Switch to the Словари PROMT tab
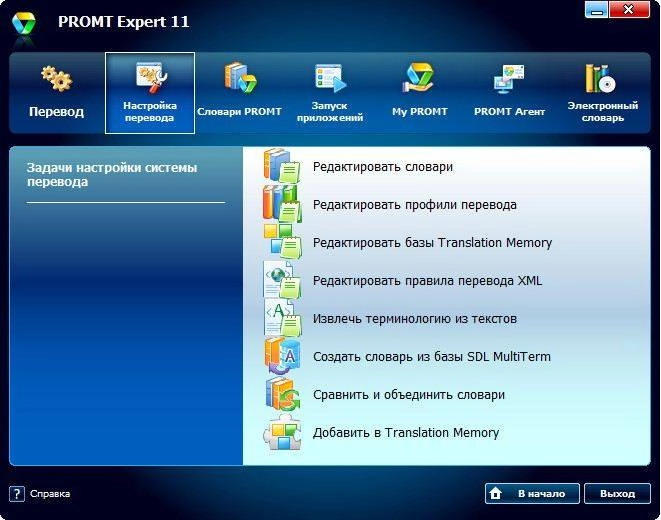661x520 pixels. pos(239,93)
